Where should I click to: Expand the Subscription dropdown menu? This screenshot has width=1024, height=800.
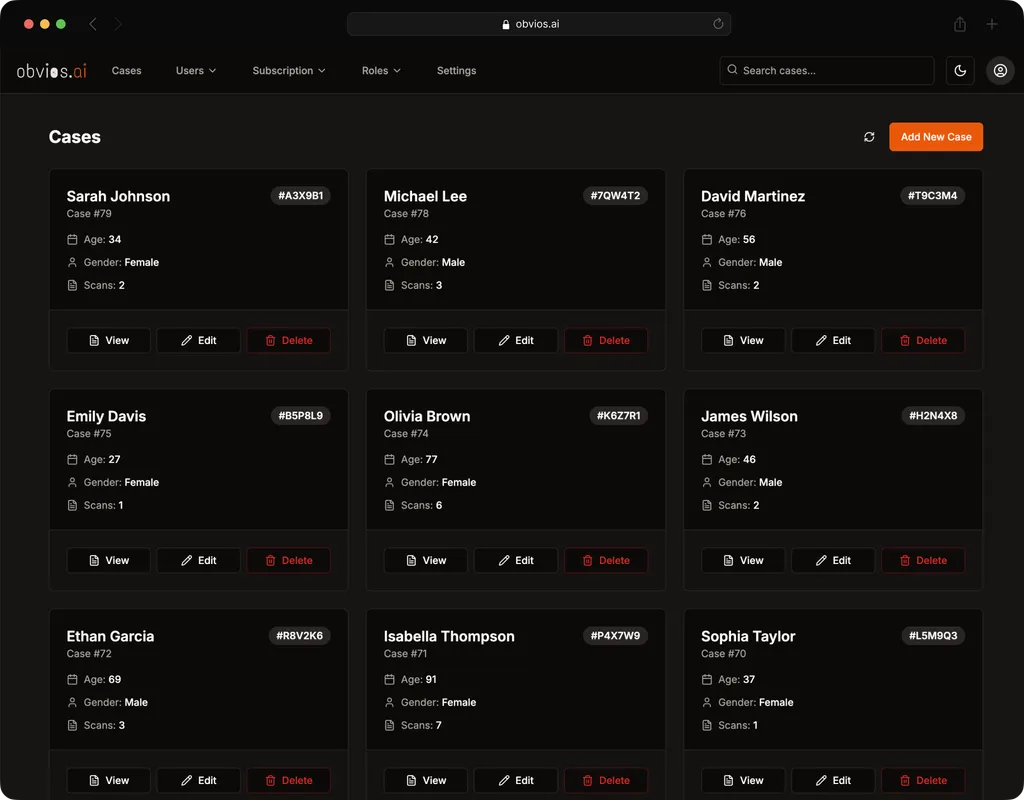289,71
